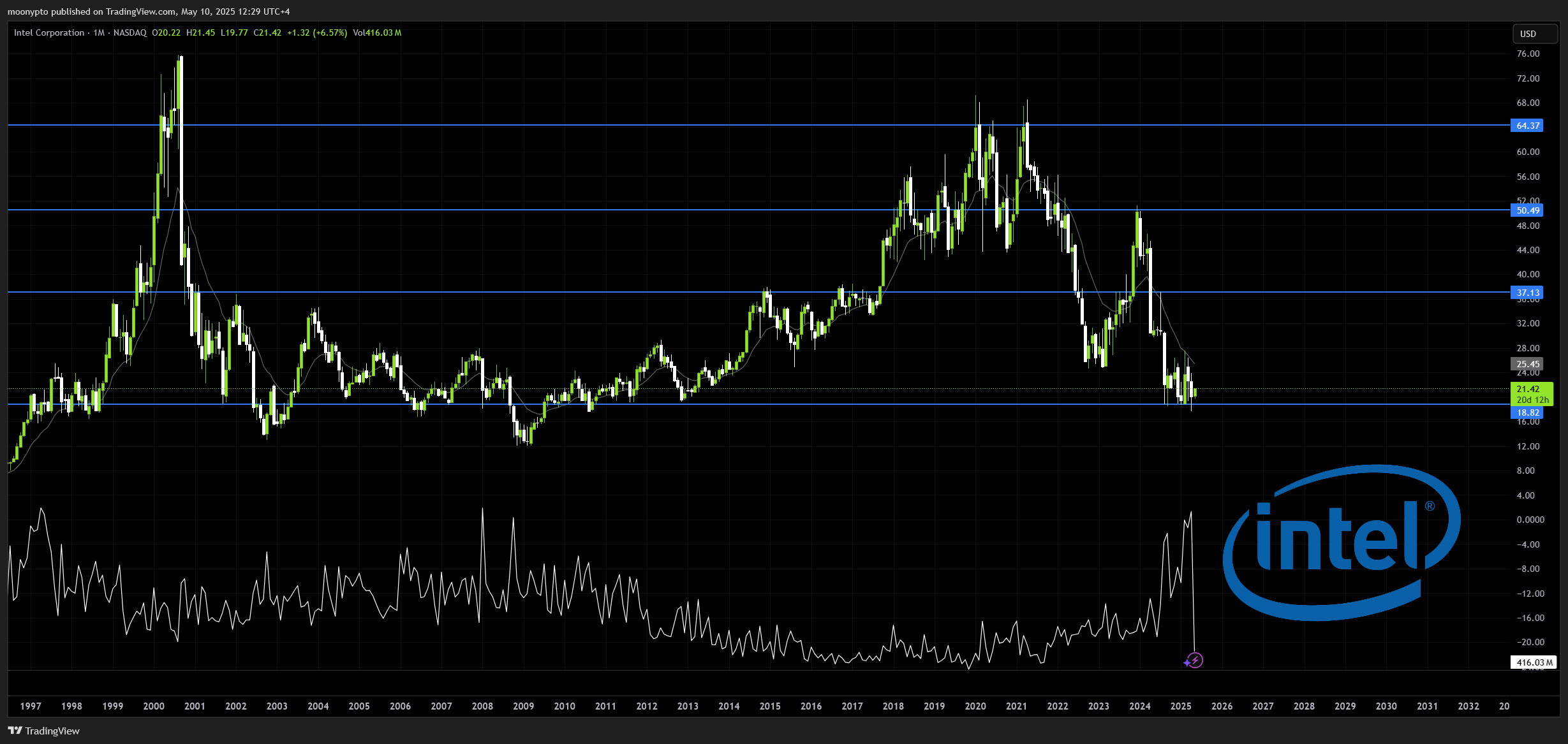Click the 2016 label on time axis
Viewport: 1568px width, 744px height.
pos(811,706)
